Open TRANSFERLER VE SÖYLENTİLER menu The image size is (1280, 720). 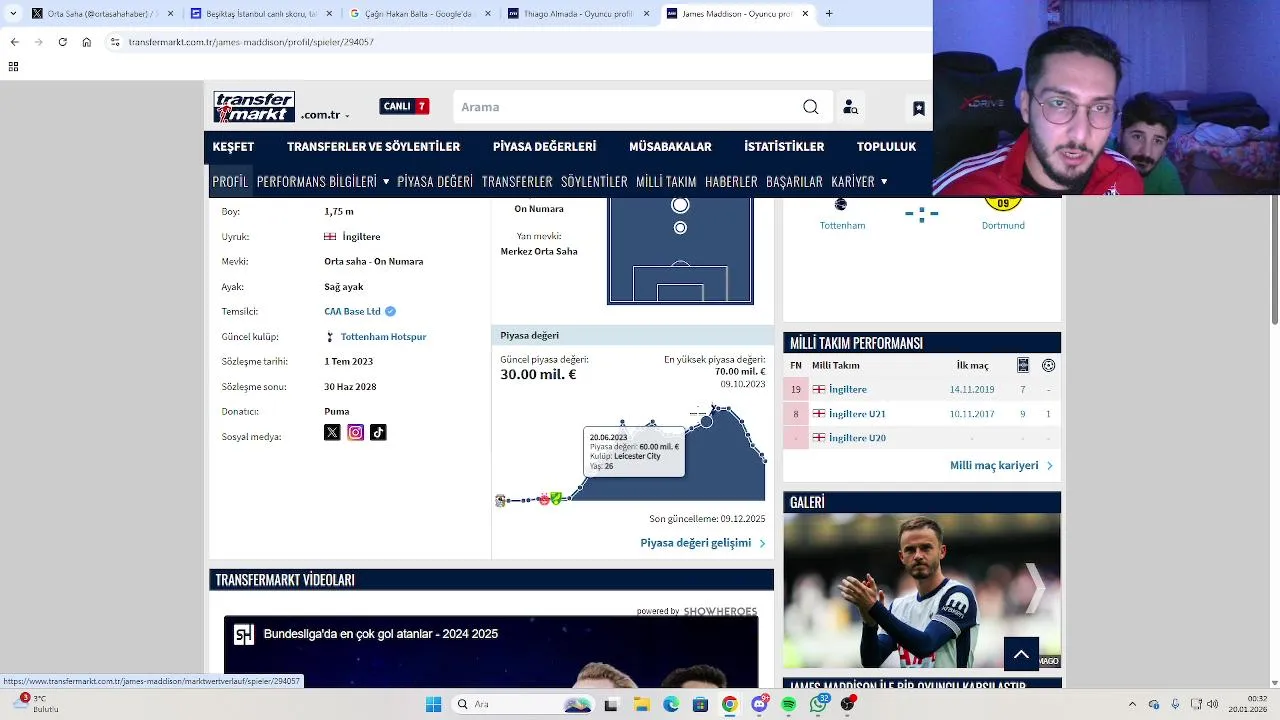coord(373,146)
